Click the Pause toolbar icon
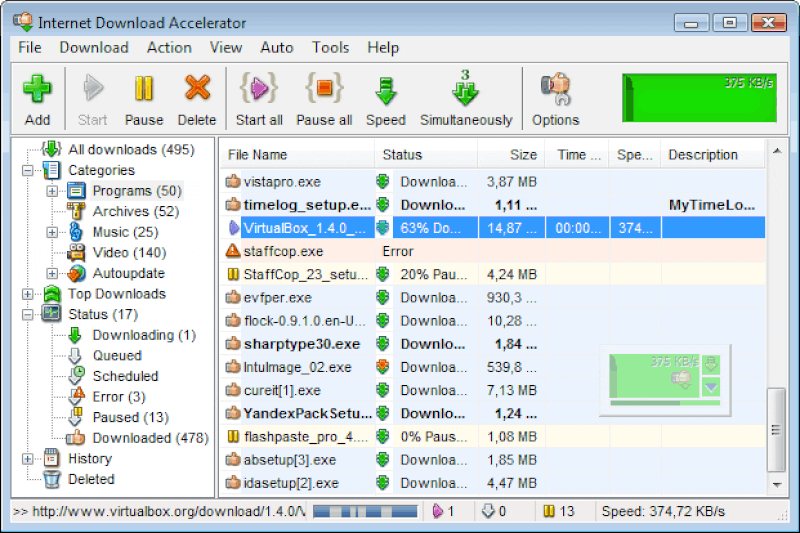The width and height of the screenshot is (800, 533). tap(144, 99)
